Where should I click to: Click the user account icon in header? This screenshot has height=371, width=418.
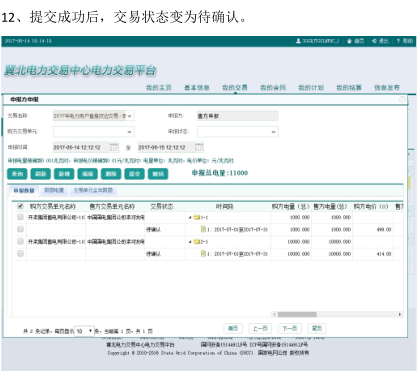[x=298, y=41]
